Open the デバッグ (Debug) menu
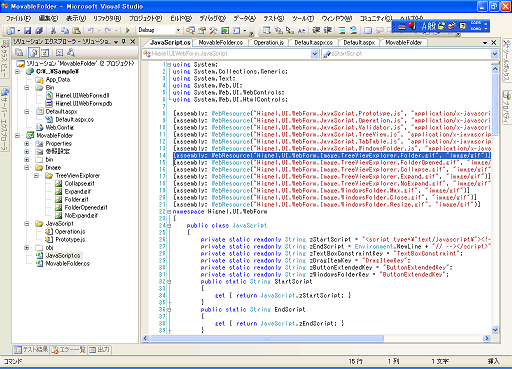 coord(213,18)
